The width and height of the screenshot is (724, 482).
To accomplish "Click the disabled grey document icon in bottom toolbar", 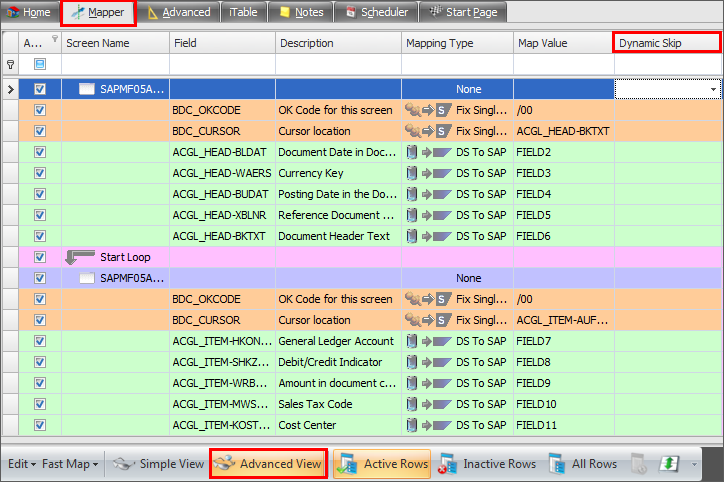I will pyautogui.click(x=639, y=464).
